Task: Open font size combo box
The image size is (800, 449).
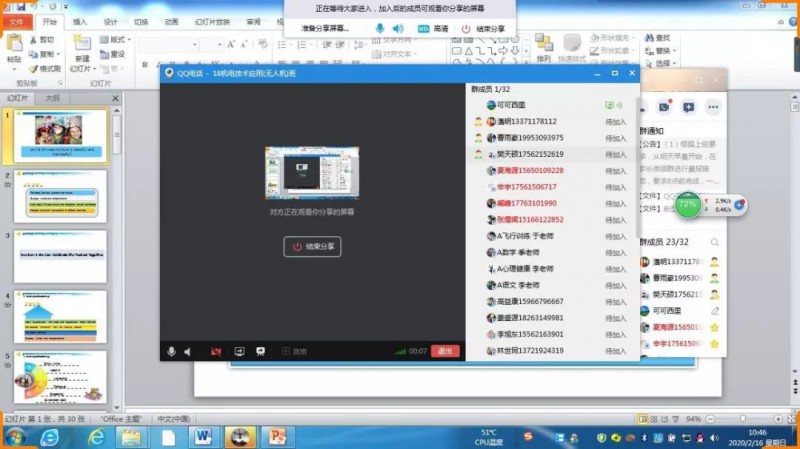Action: click(211, 45)
